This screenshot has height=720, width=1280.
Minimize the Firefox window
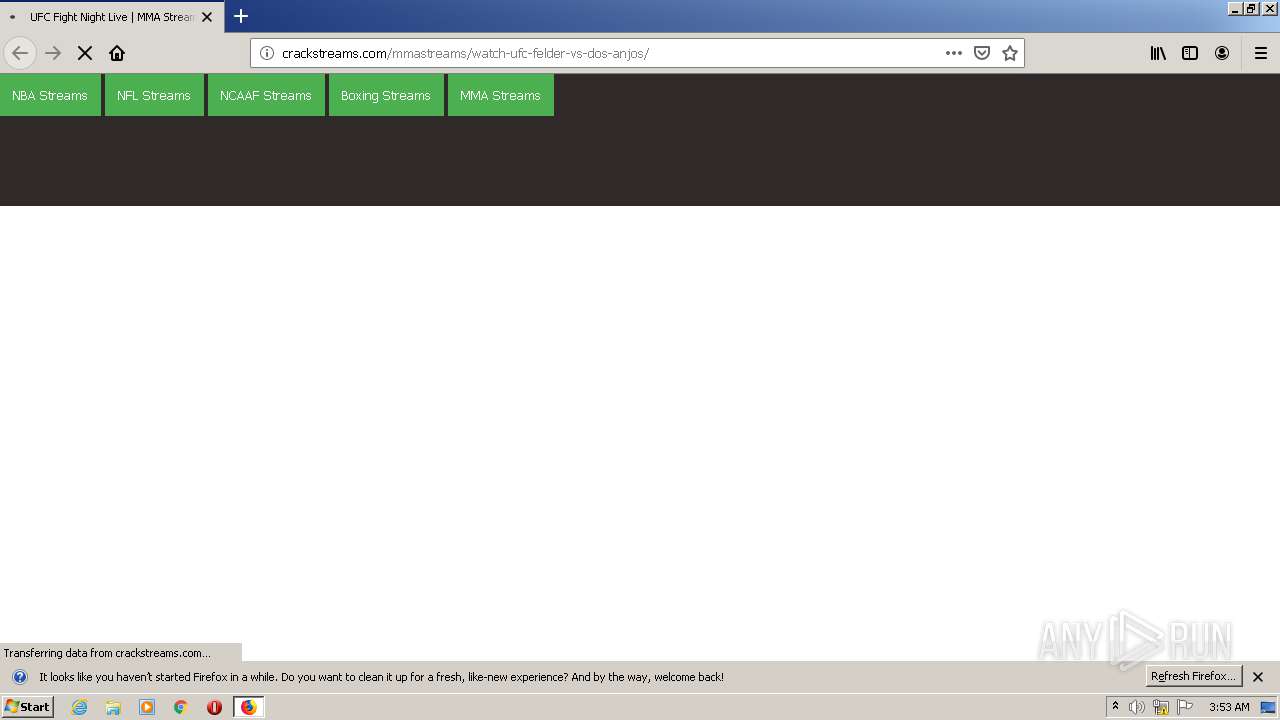(1235, 8)
